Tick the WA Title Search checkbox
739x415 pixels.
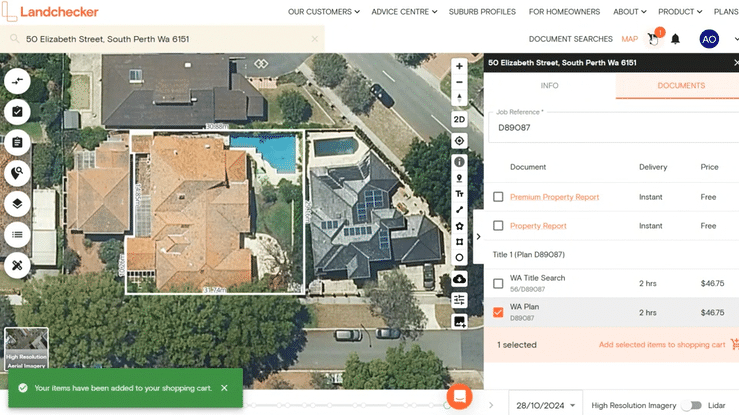click(498, 284)
